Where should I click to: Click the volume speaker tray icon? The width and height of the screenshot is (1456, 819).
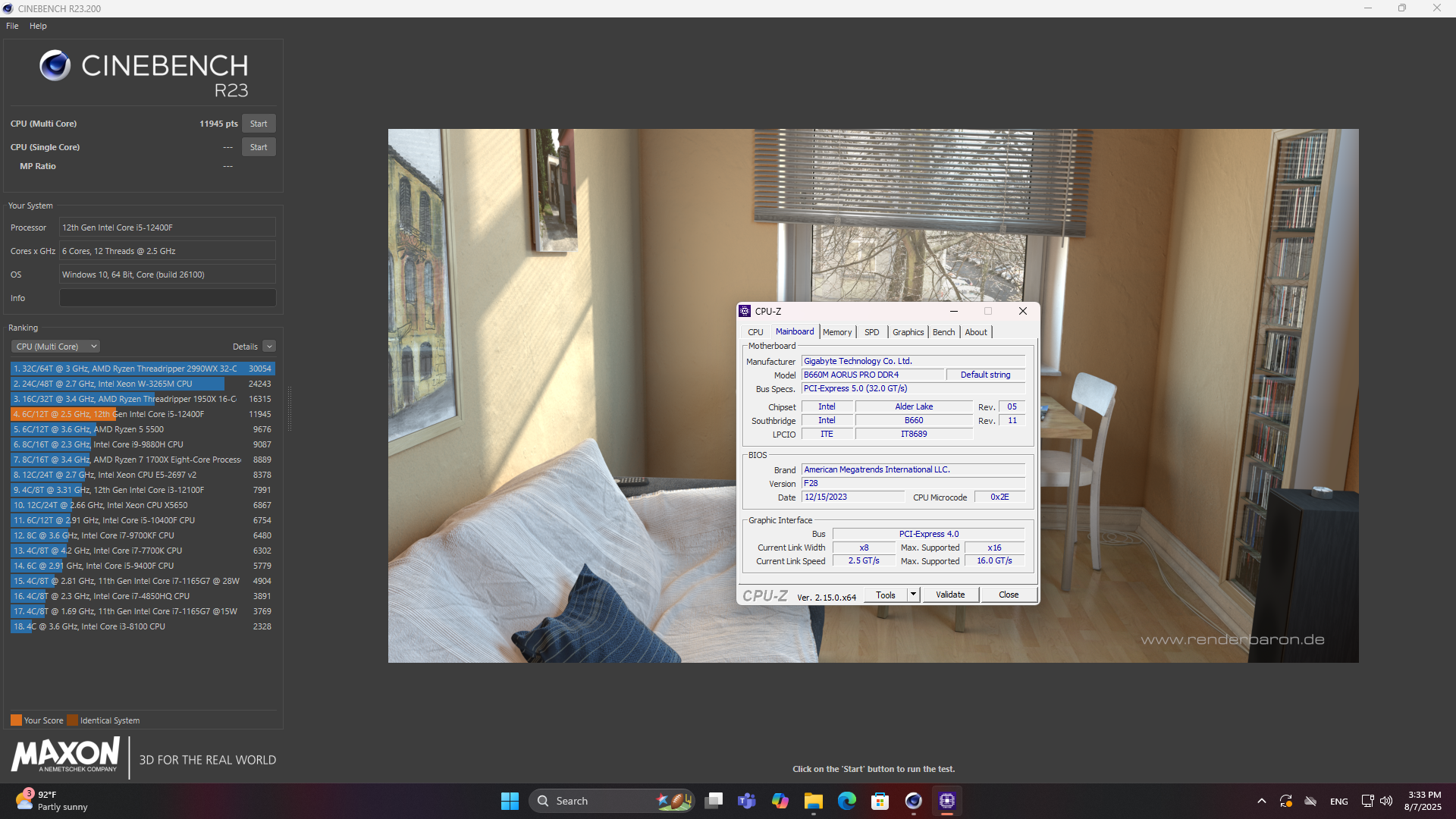(x=1386, y=801)
